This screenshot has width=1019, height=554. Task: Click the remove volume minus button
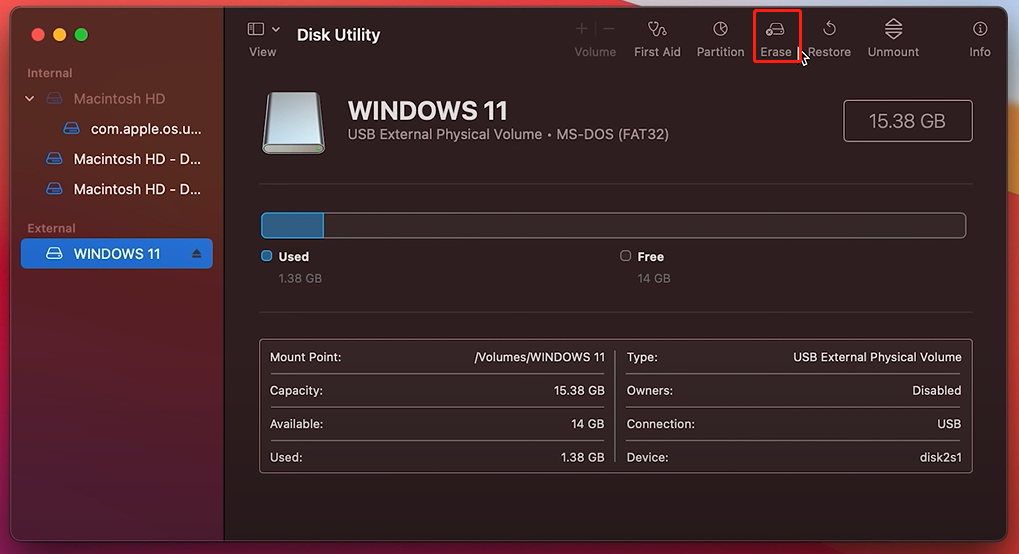coord(609,29)
